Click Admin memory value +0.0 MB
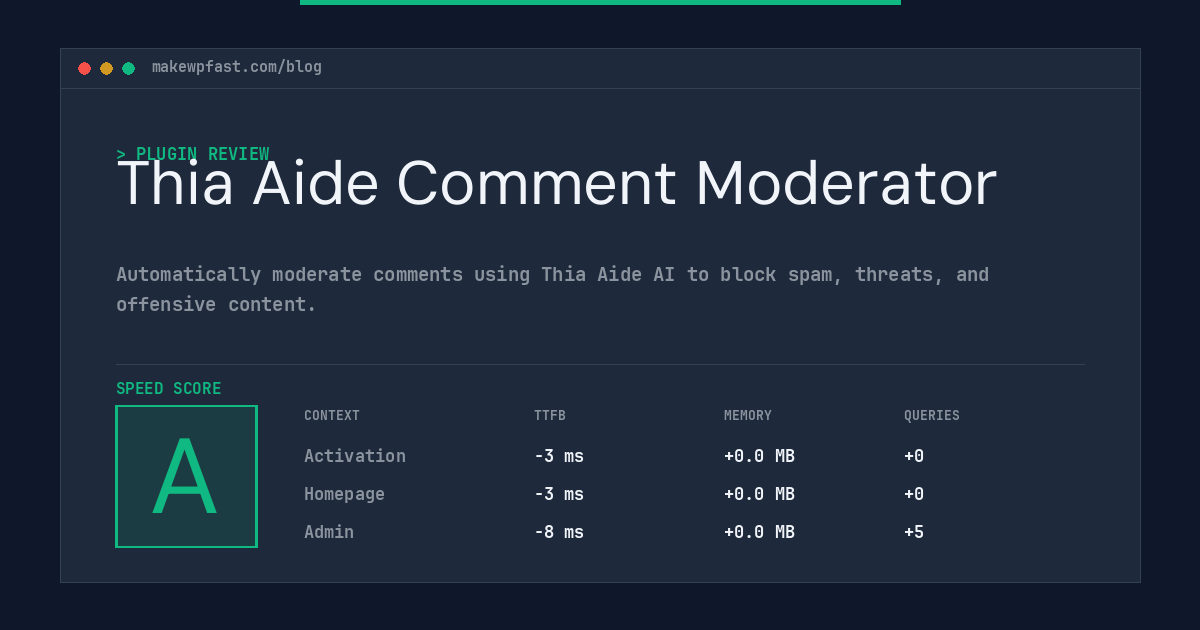This screenshot has height=630, width=1200. coord(759,532)
